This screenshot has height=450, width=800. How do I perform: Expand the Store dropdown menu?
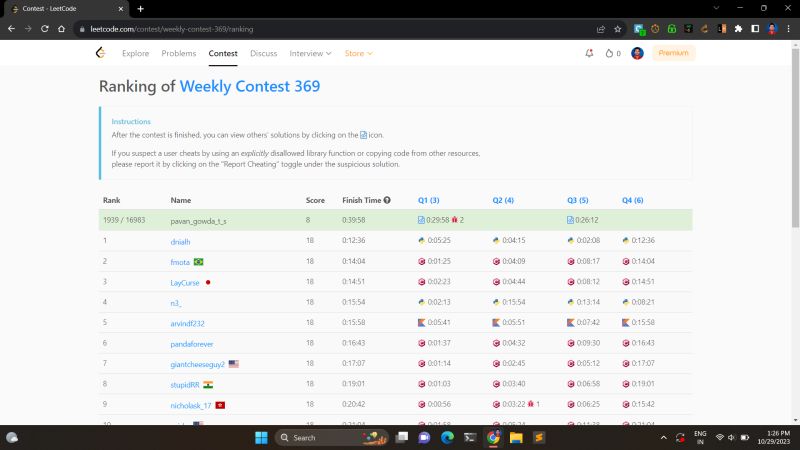(x=358, y=53)
